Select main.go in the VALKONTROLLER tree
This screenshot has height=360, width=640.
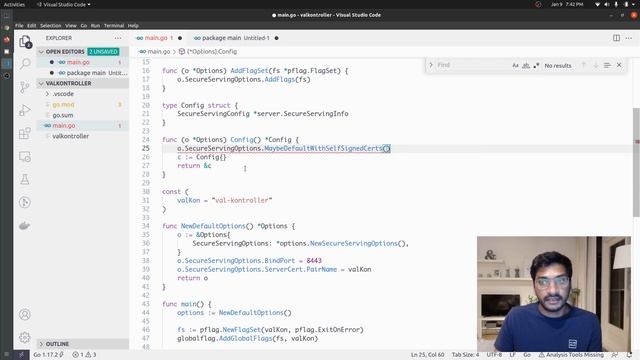click(x=64, y=126)
